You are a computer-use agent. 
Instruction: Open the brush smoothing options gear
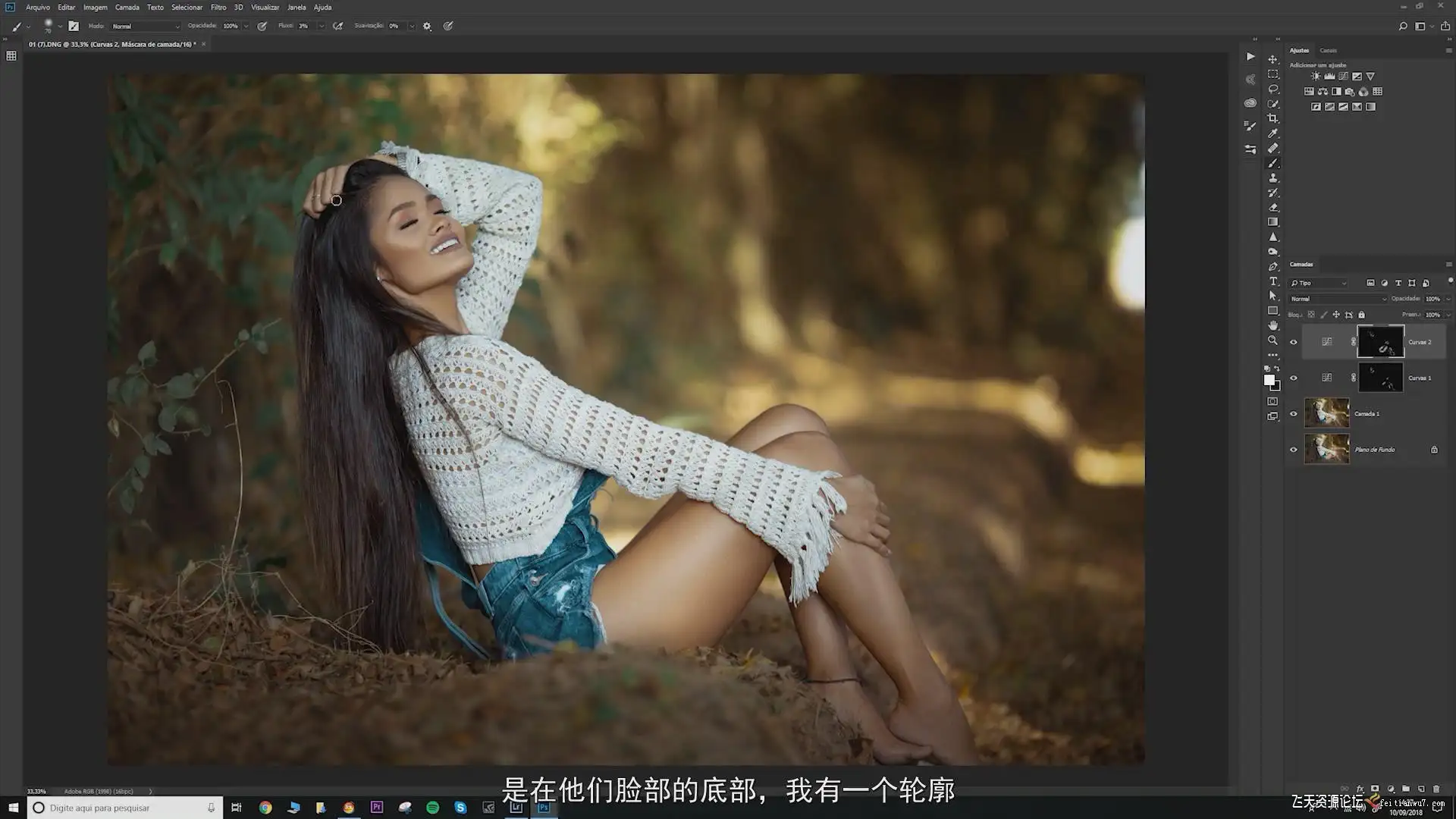[x=427, y=26]
